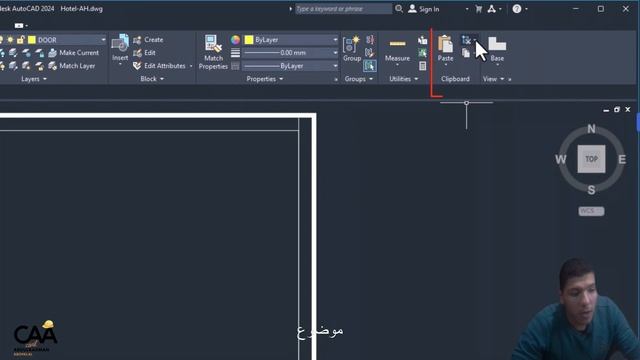Open the Measure dropdown arrow

[x=397, y=65]
